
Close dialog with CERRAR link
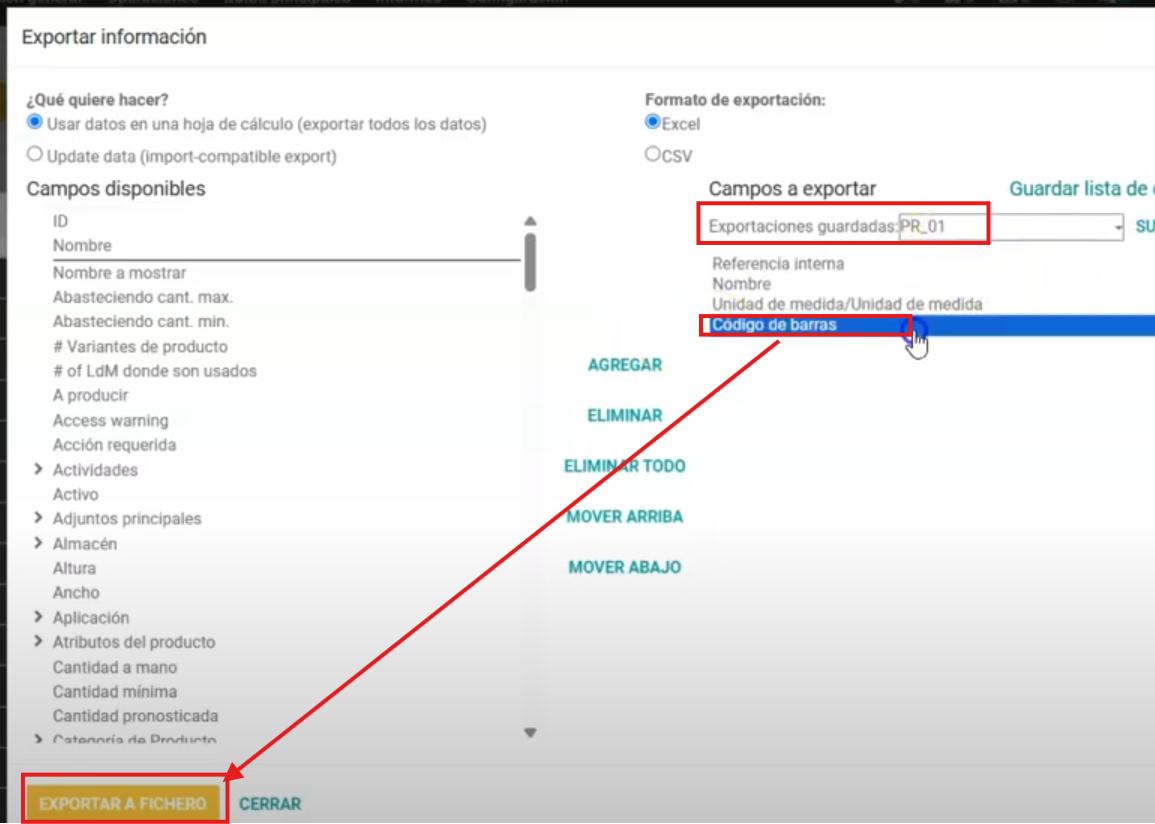270,803
